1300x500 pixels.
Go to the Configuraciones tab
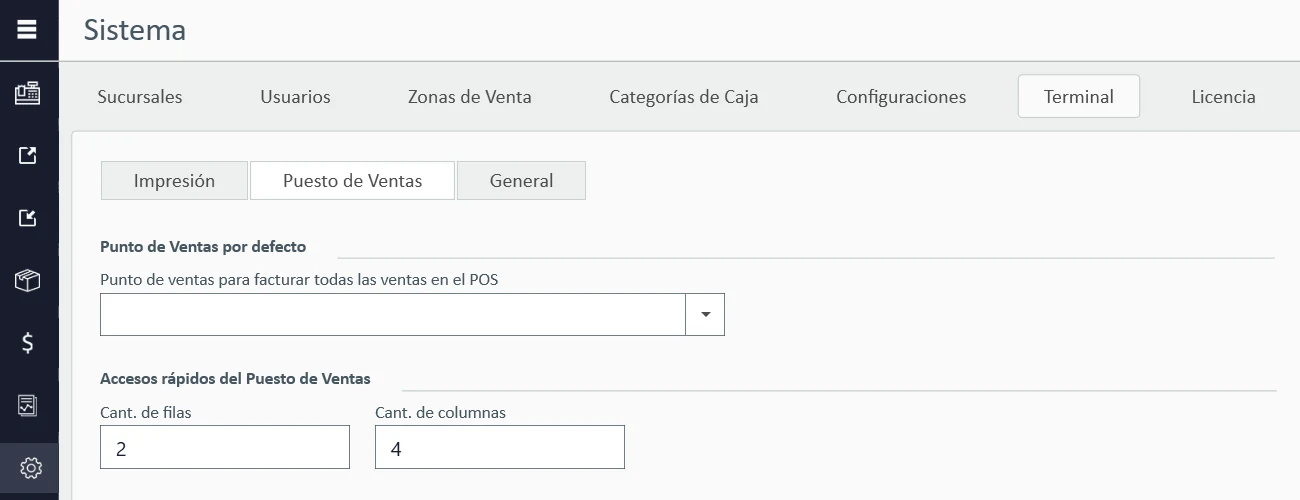[901, 97]
